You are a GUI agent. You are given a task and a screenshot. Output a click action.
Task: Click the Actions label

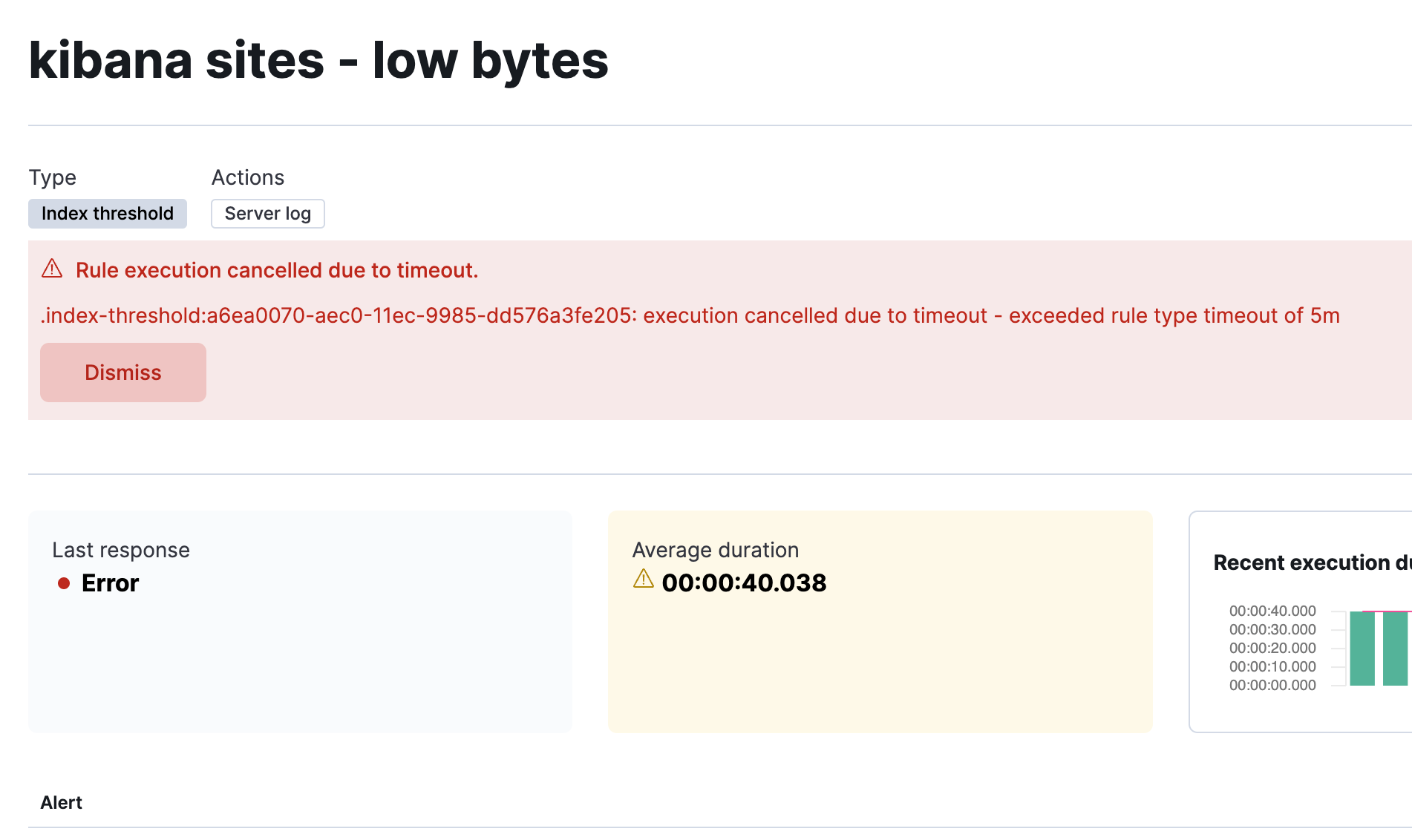point(247,177)
